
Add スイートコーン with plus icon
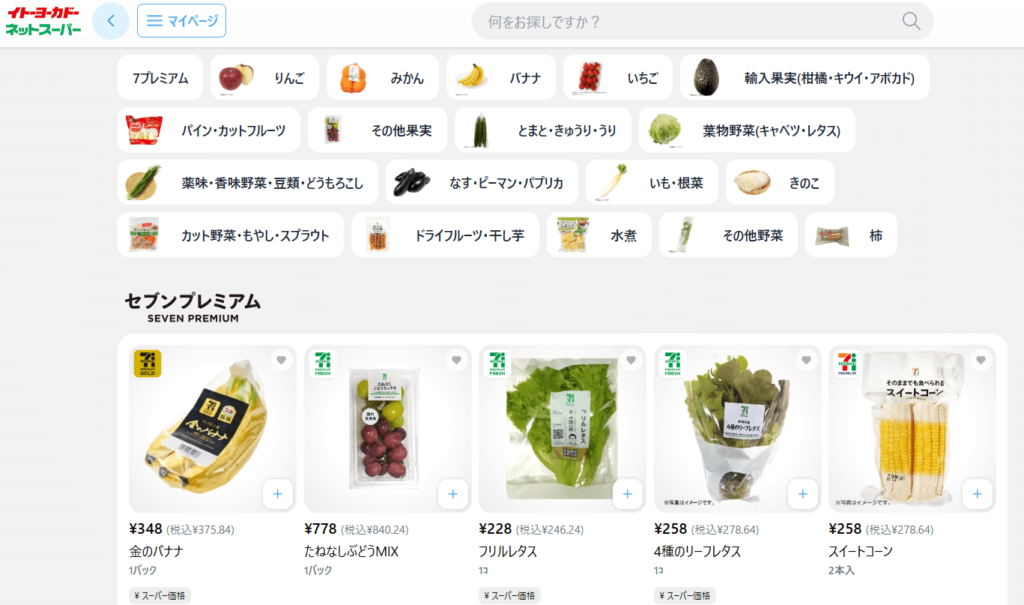pyautogui.click(x=977, y=494)
